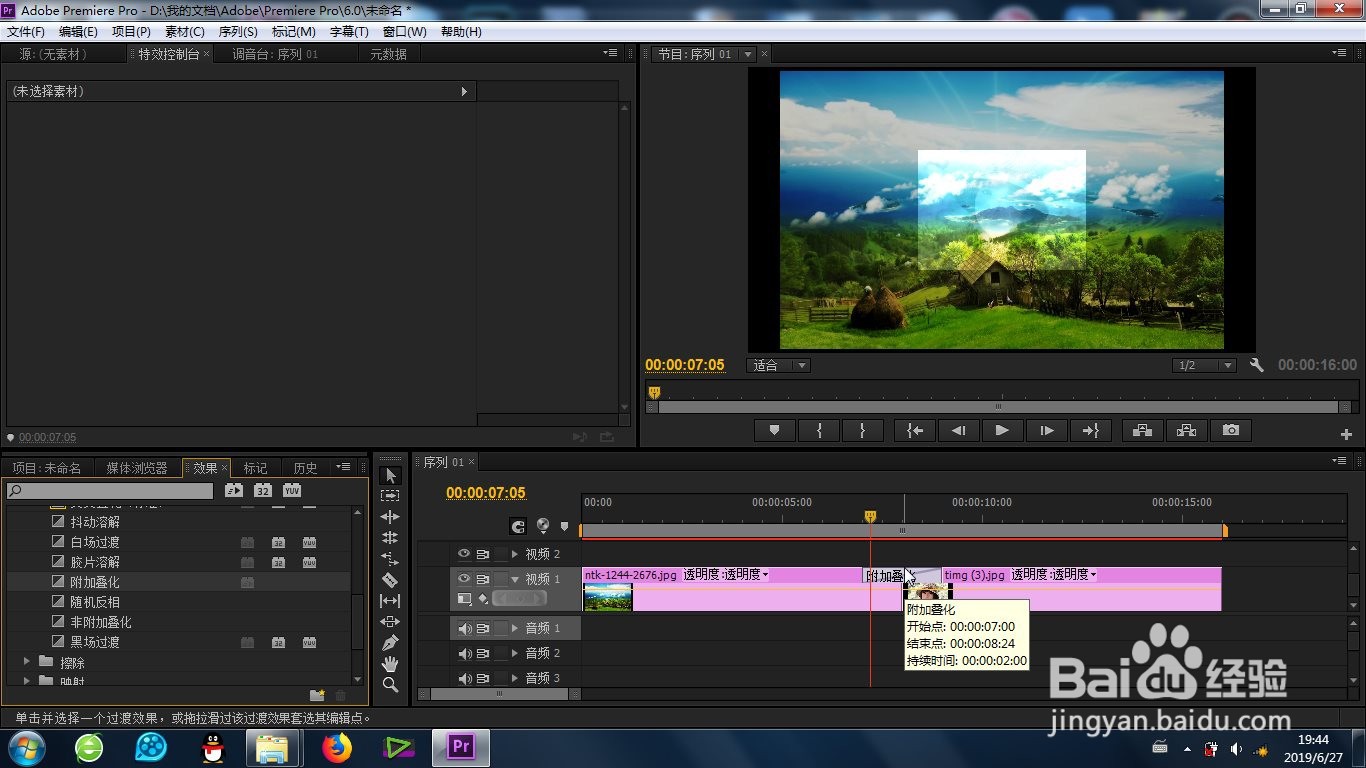Select the Rate Stretch tool
Image resolution: width=1366 pixels, height=768 pixels.
[x=390, y=559]
